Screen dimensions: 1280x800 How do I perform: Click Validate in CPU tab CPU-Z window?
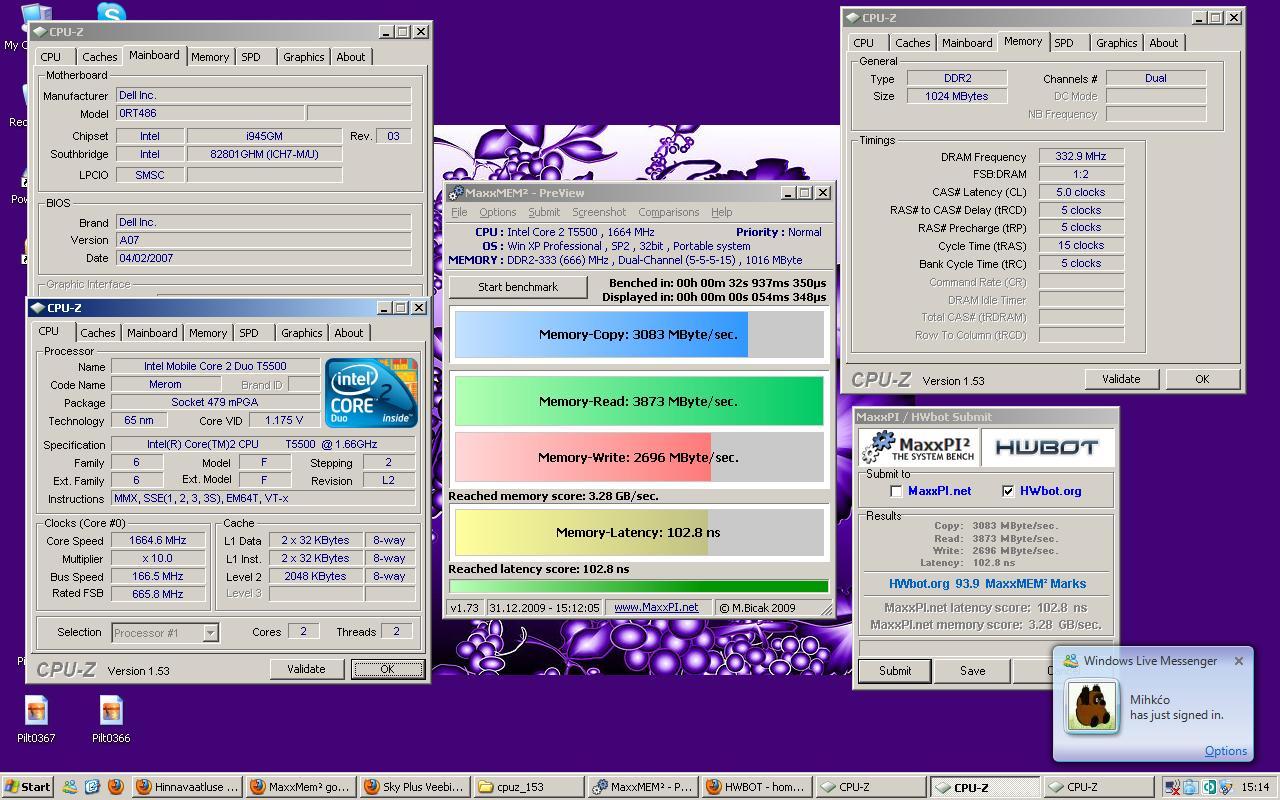coord(305,669)
